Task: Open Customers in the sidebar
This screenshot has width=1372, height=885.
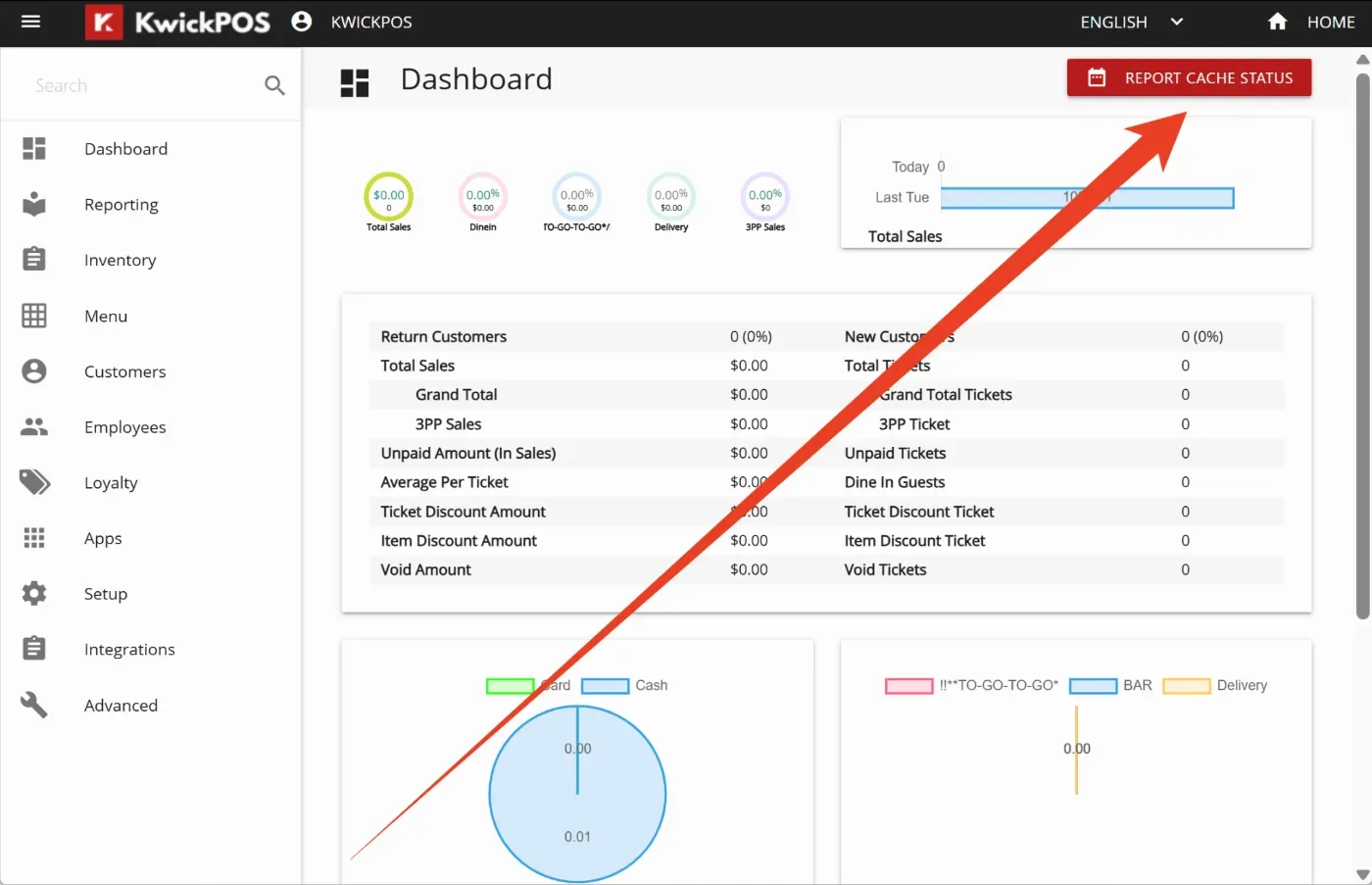Action: pyautogui.click(x=125, y=371)
